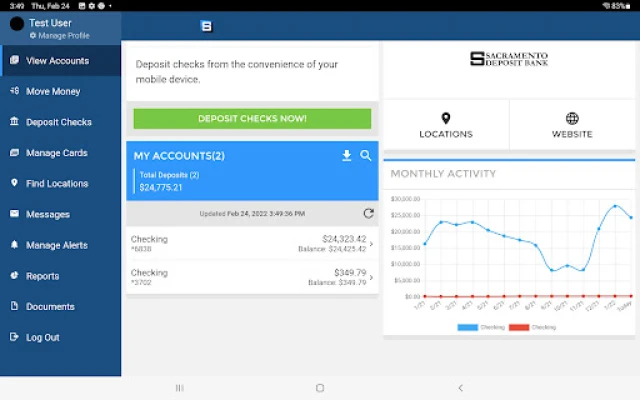This screenshot has width=640, height=400.
Task: Tap the Locations pin icon
Action: (x=446, y=119)
